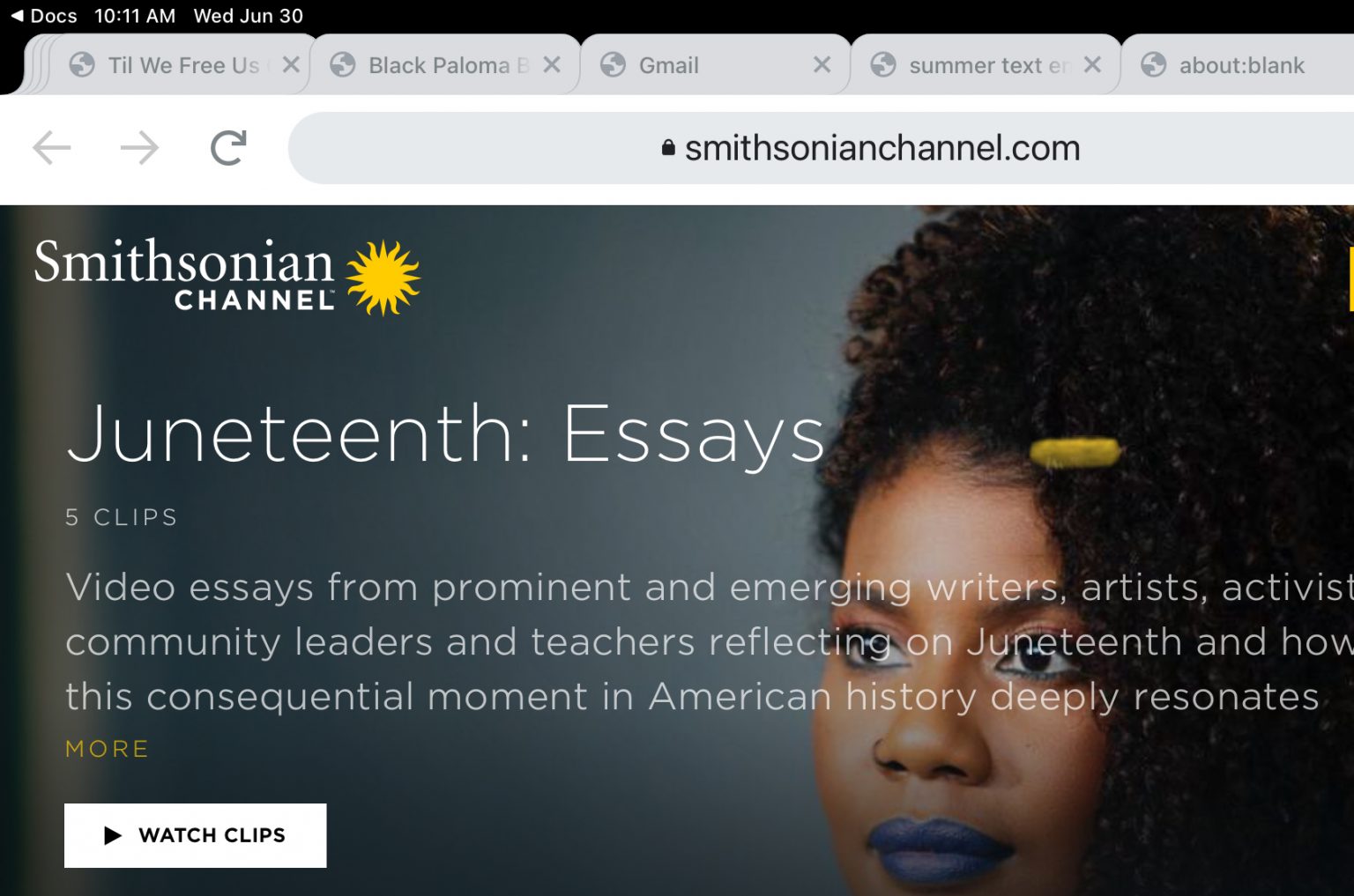Close the Gmail tab
This screenshot has height=896, width=1354.
tap(822, 64)
